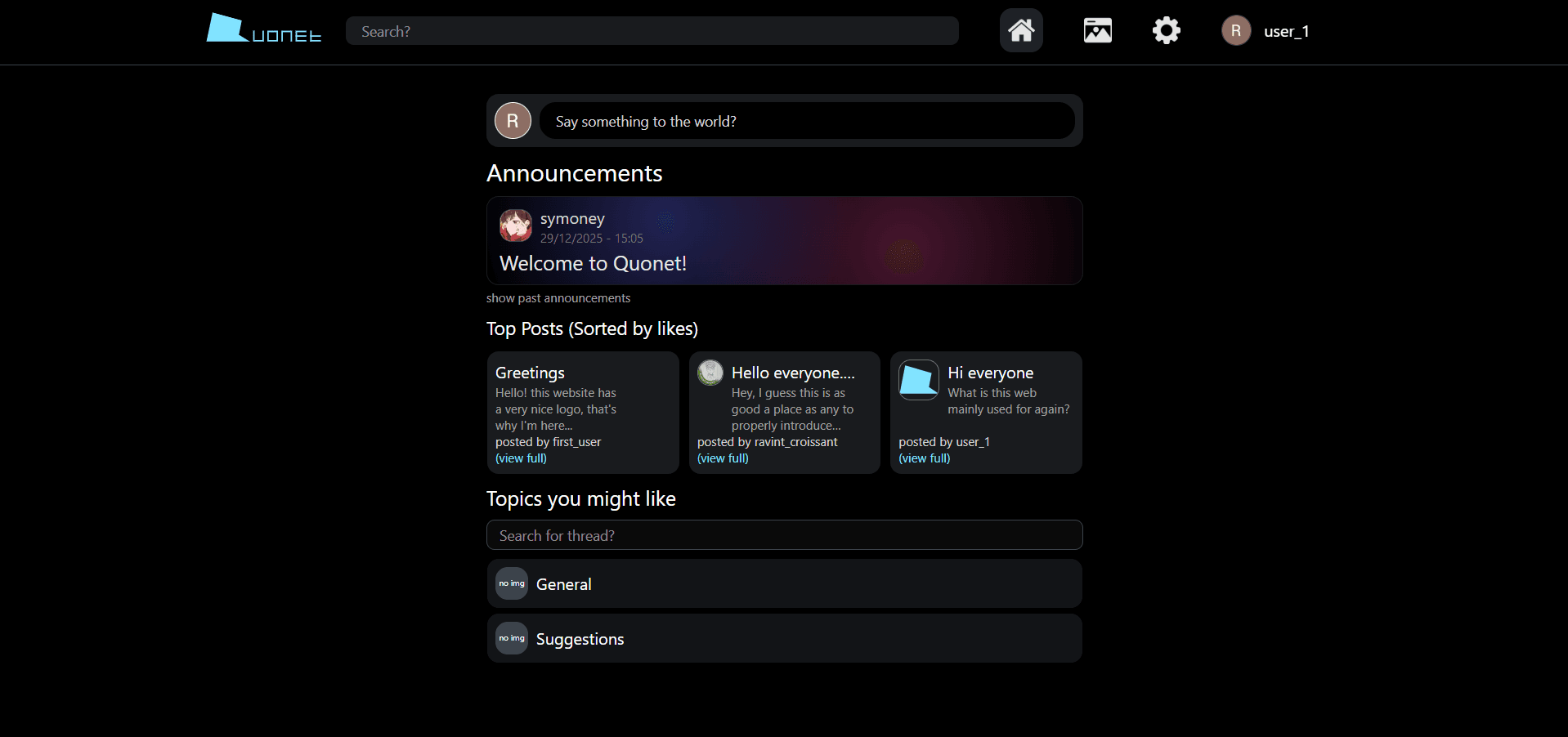The width and height of the screenshot is (1568, 737).
Task: Click ravint_croissant's avatar on the Hello everyone post
Action: [x=710, y=373]
